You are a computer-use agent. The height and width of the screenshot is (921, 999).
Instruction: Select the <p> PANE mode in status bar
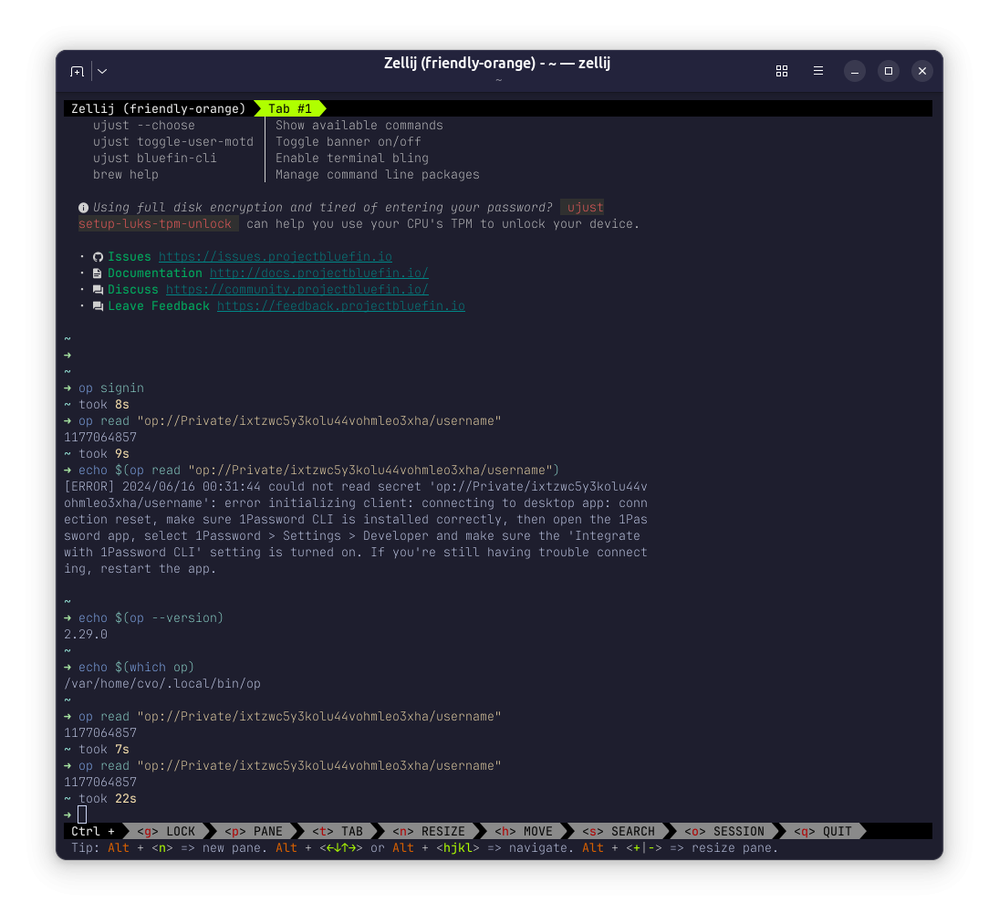coord(254,831)
